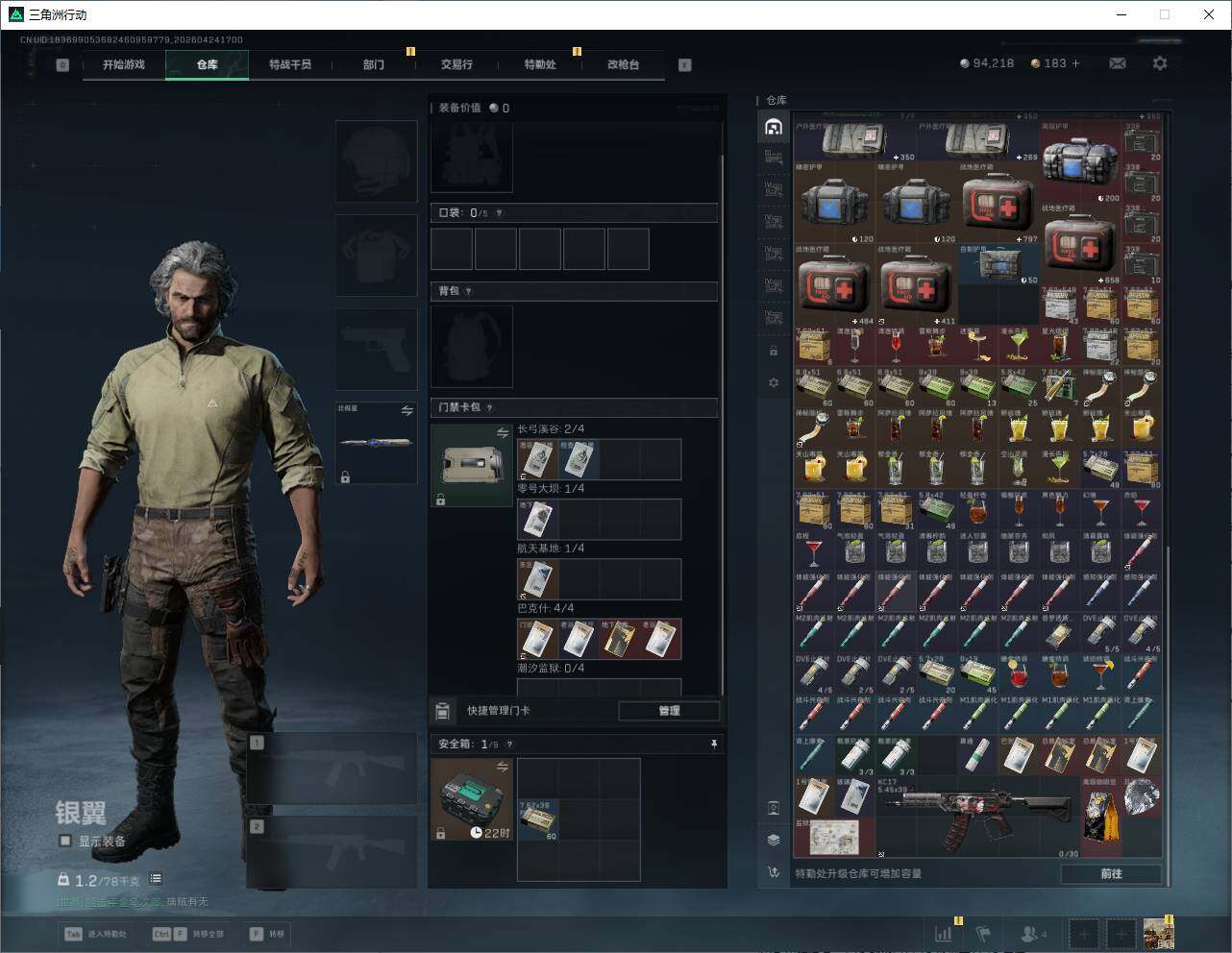The image size is (1232, 953).
Task: Select the empty helmet slot
Action: point(376,160)
